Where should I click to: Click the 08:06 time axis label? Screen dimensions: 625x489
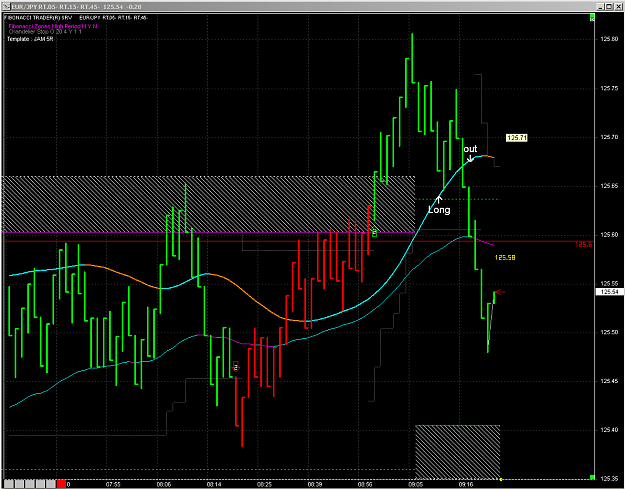coord(163,485)
